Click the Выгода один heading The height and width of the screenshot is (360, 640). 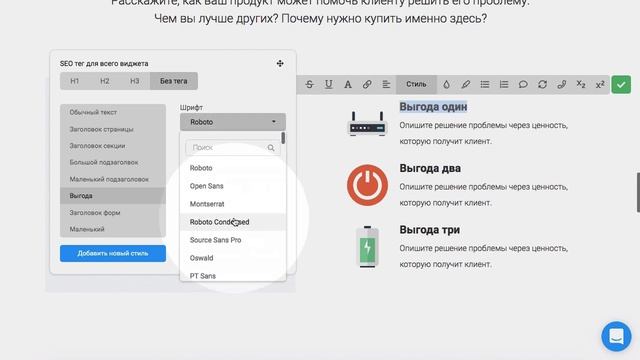pos(433,107)
